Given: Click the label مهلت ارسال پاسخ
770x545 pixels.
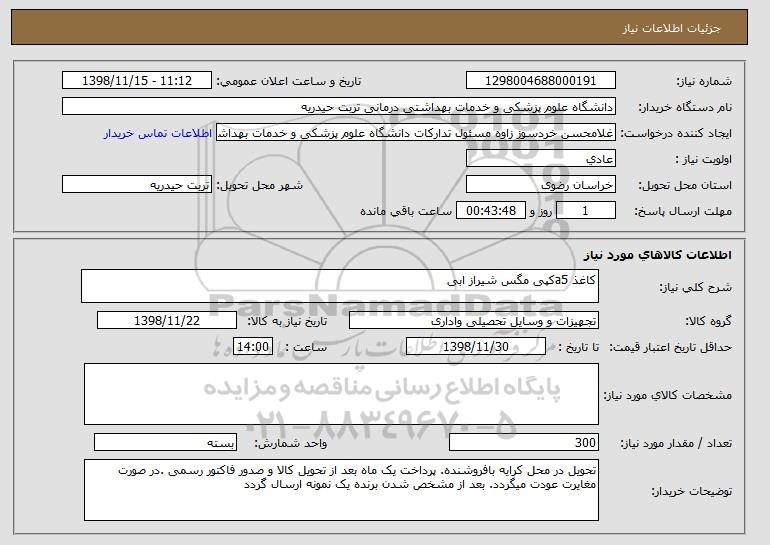Looking at the screenshot, I should (683, 212).
